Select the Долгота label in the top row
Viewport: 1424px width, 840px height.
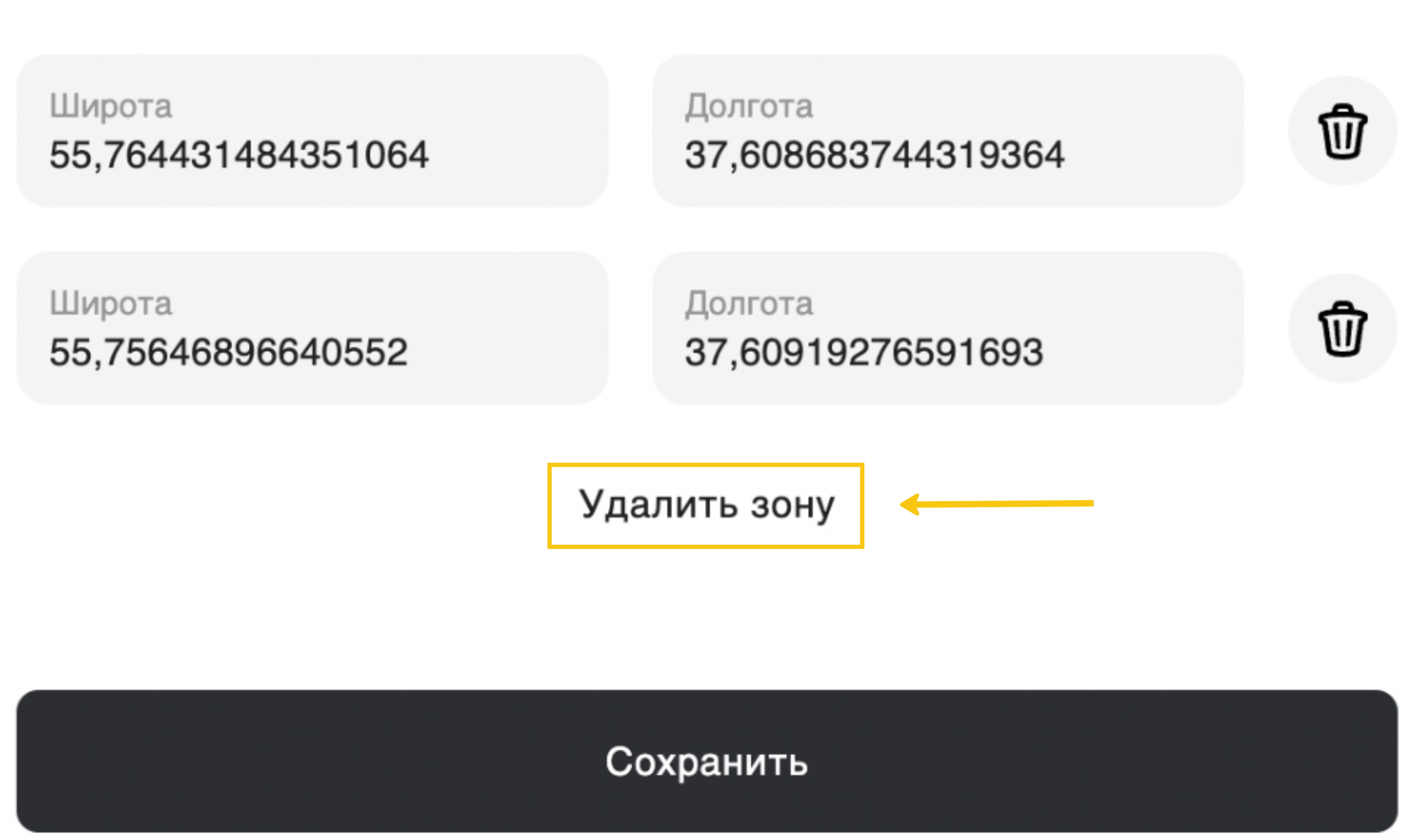point(749,106)
